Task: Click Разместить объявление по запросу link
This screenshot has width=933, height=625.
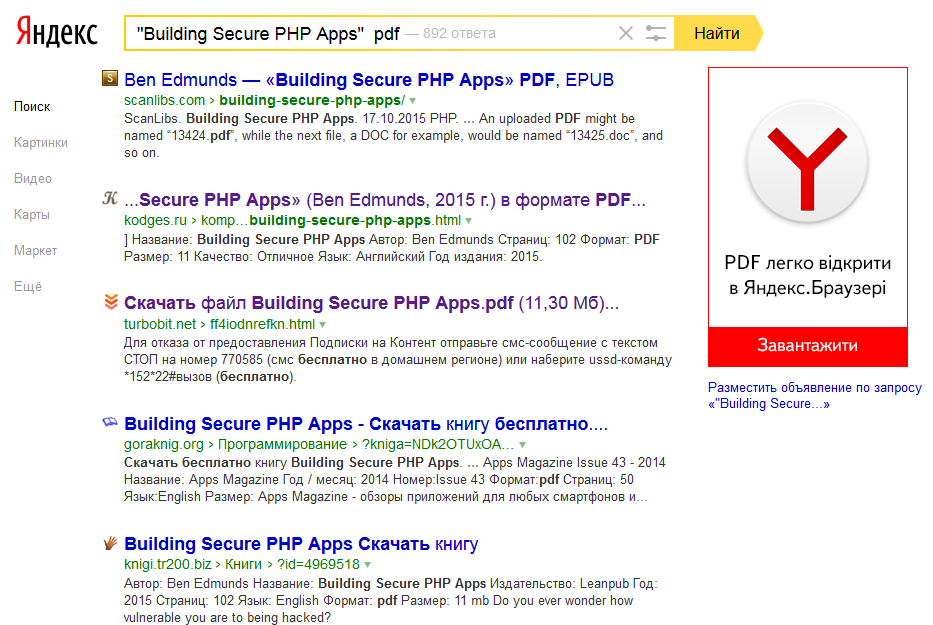Action: point(815,395)
